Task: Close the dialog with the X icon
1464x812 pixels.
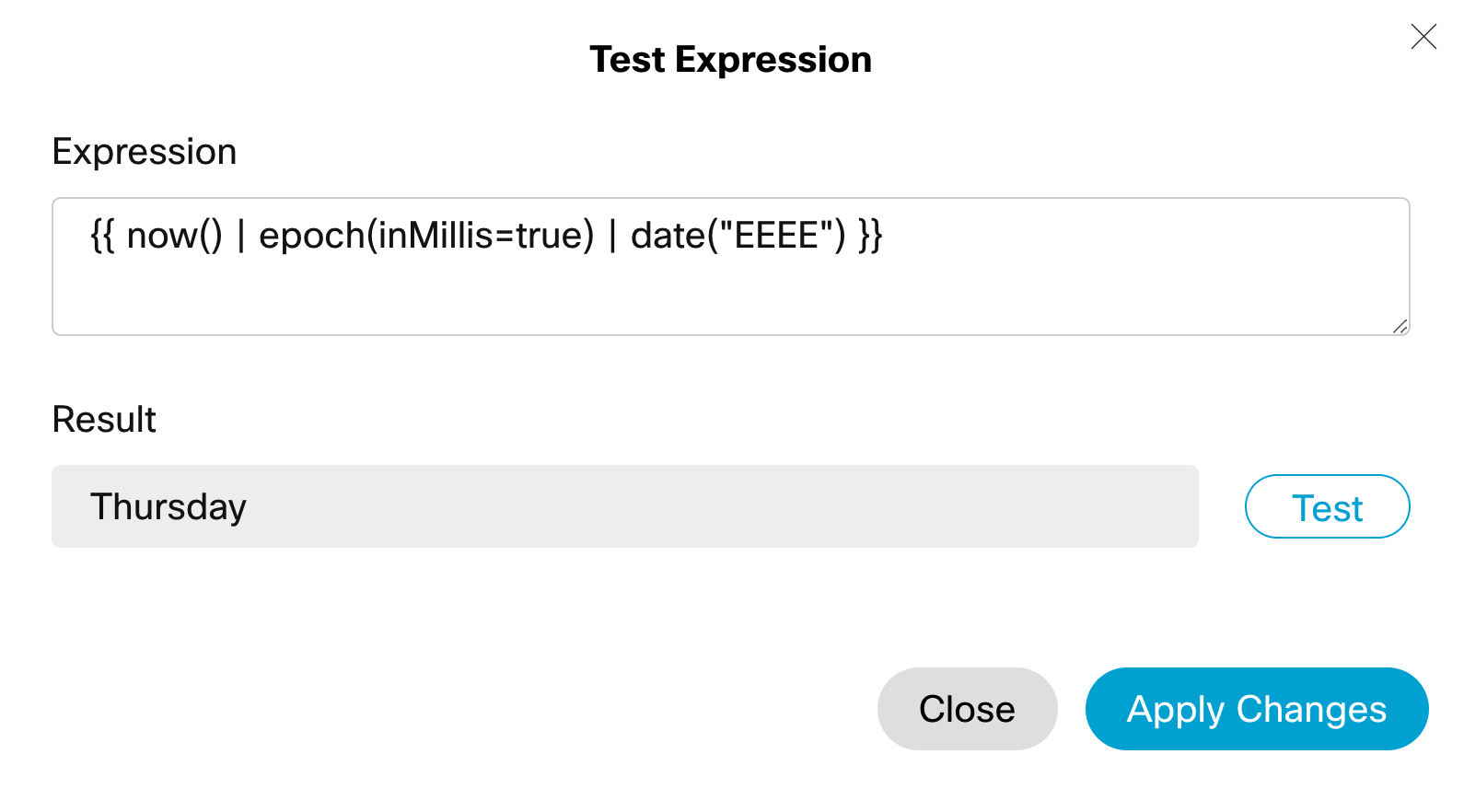Action: coord(1423,37)
